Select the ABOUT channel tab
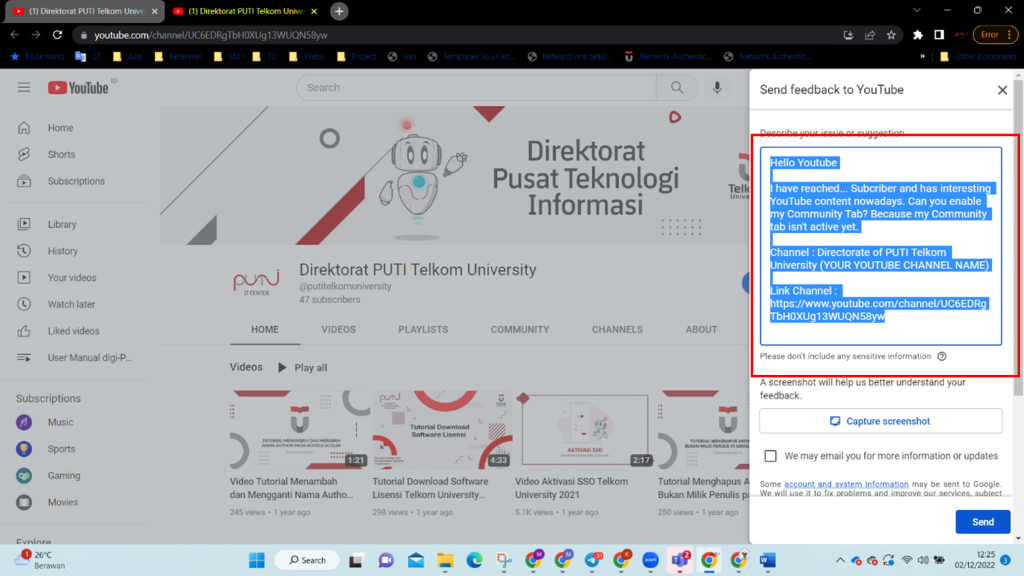Viewport: 1024px width, 576px height. tap(701, 330)
